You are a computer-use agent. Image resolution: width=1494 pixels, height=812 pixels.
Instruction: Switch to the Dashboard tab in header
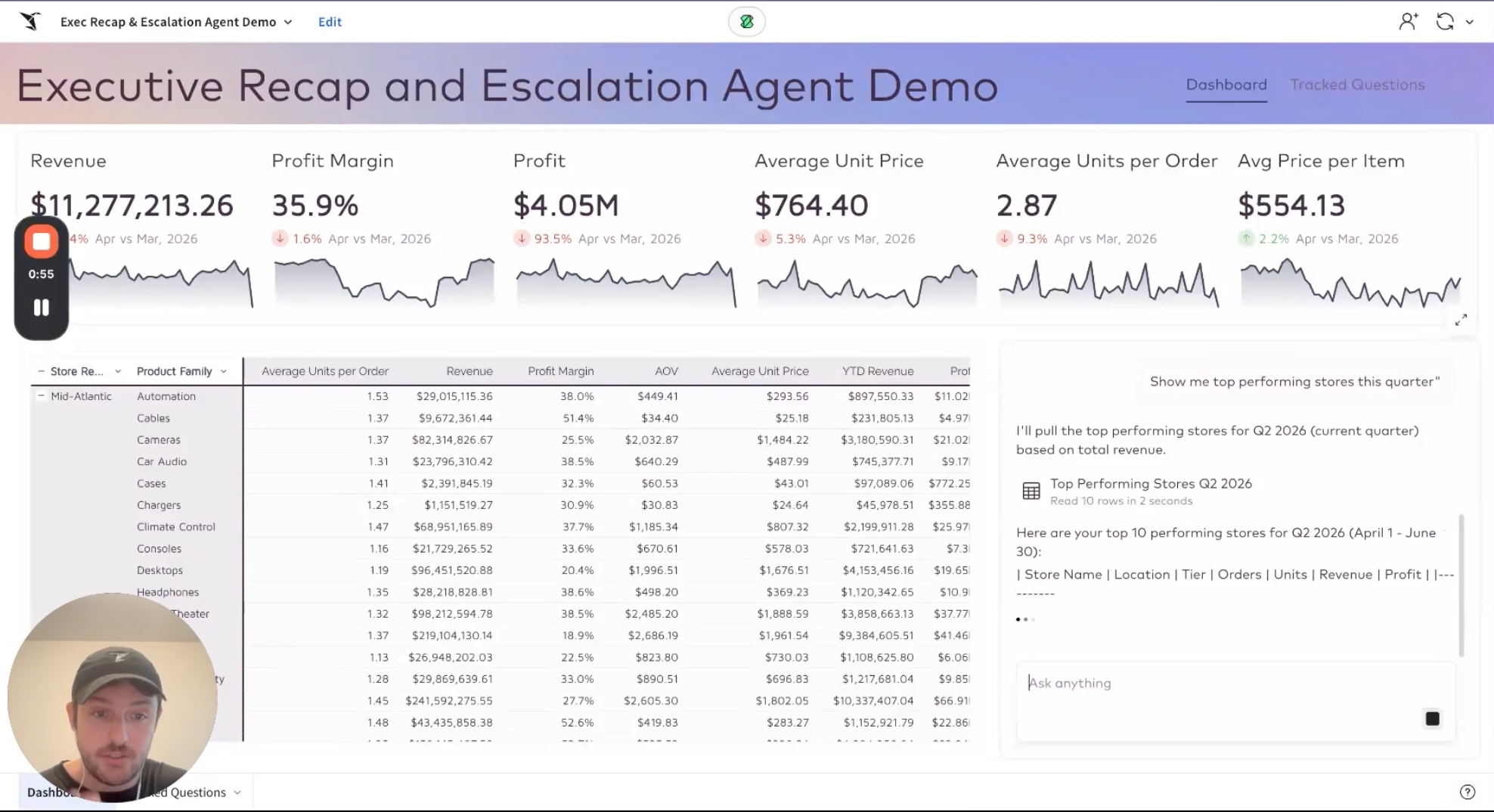coord(1226,85)
